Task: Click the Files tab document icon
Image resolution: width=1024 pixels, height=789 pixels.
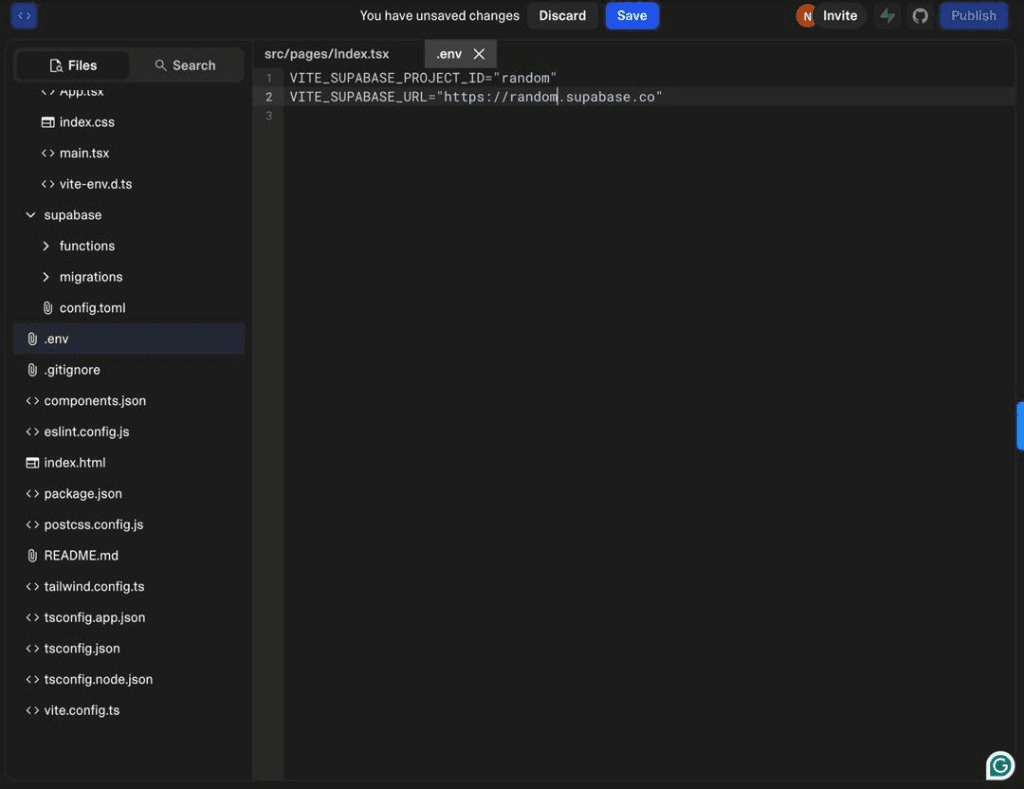Action: click(x=56, y=65)
